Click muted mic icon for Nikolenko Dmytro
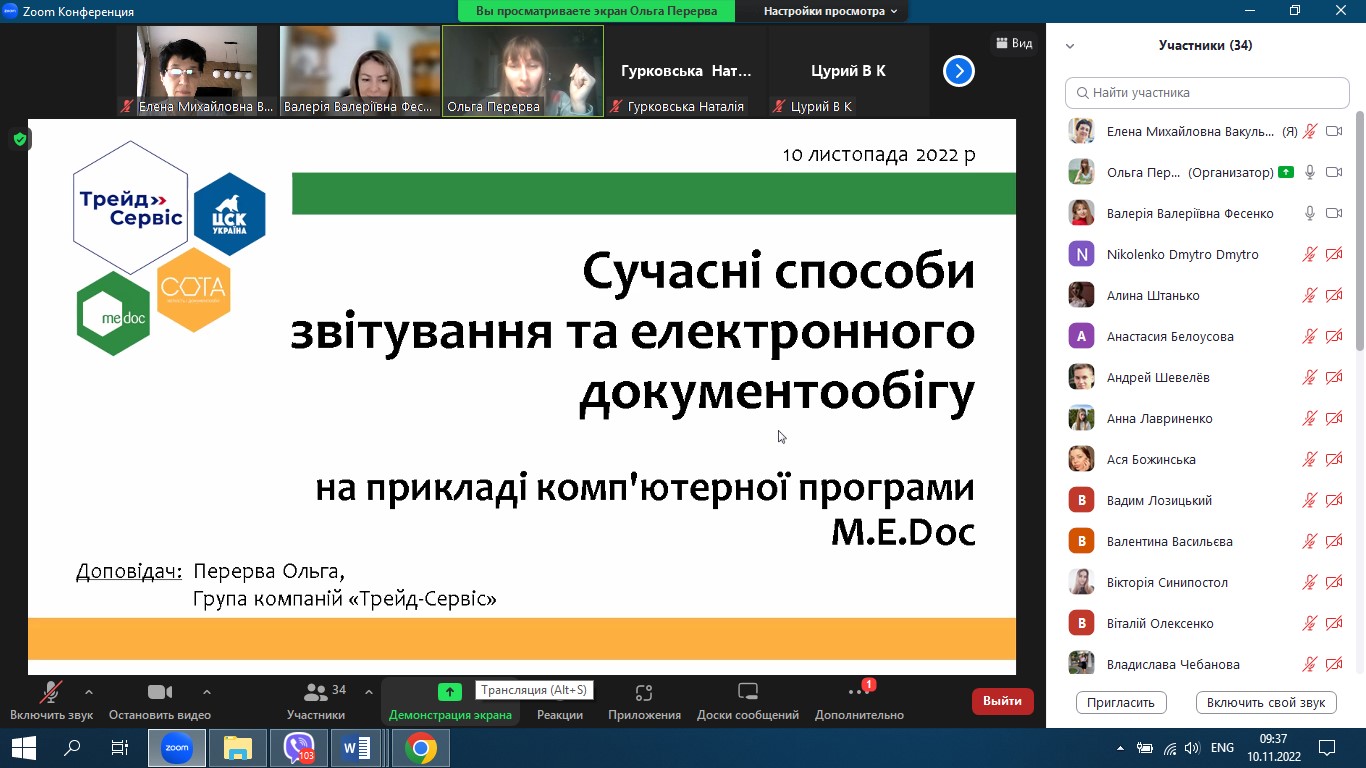This screenshot has height=768, width=1366. pos(1310,254)
